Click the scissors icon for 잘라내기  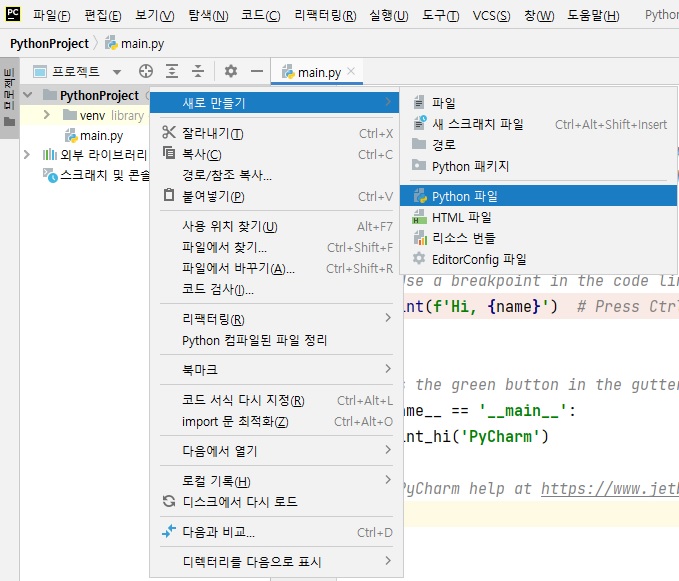[x=169, y=132]
